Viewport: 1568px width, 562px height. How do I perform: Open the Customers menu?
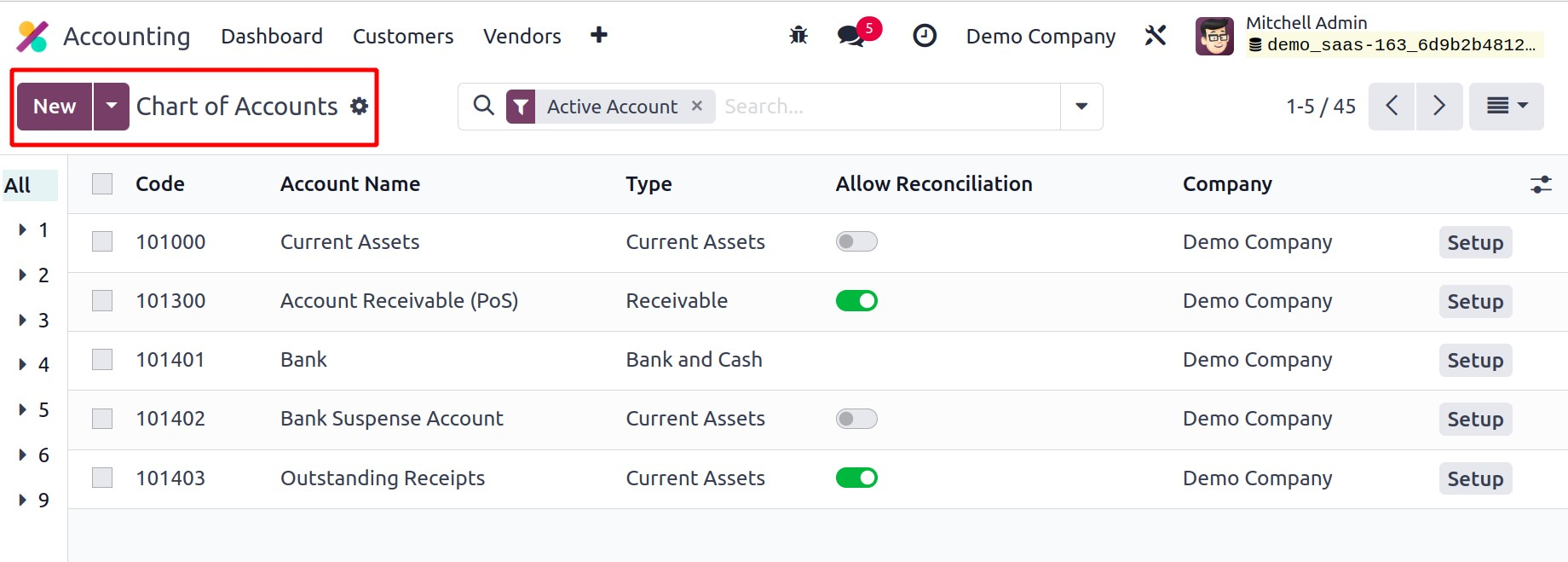403,37
